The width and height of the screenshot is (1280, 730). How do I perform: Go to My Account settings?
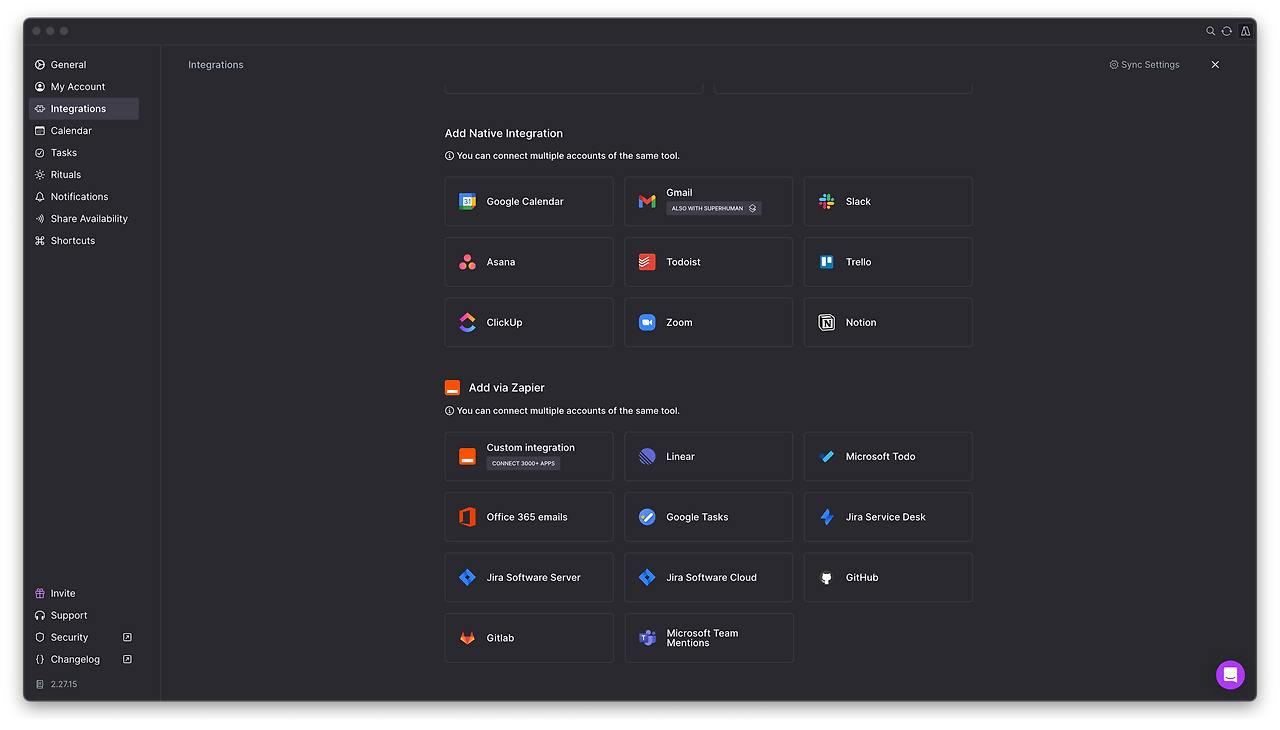pos(84,87)
